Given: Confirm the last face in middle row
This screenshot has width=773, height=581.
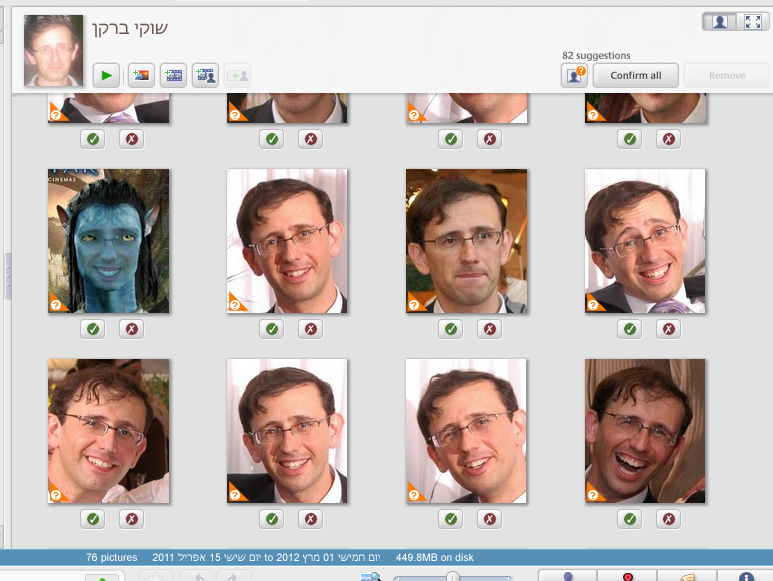Looking at the screenshot, I should (x=629, y=328).
